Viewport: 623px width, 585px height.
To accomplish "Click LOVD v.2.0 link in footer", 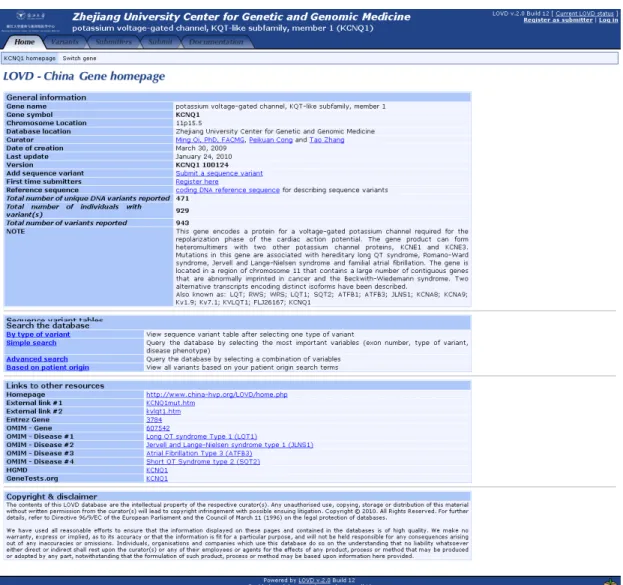I will (314, 580).
